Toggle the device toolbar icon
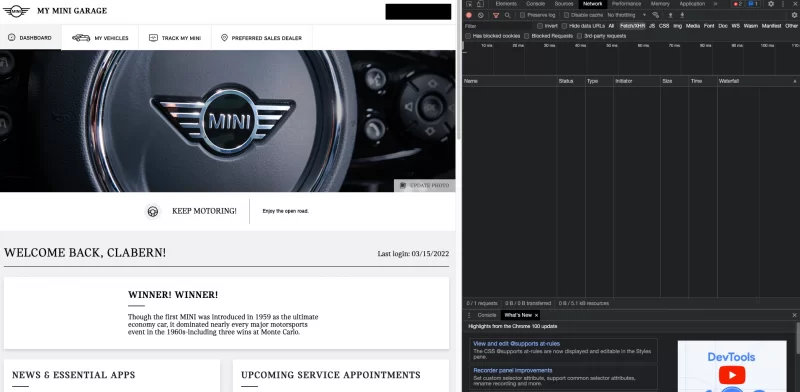Image resolution: width=800 pixels, height=392 pixels. point(480,4)
